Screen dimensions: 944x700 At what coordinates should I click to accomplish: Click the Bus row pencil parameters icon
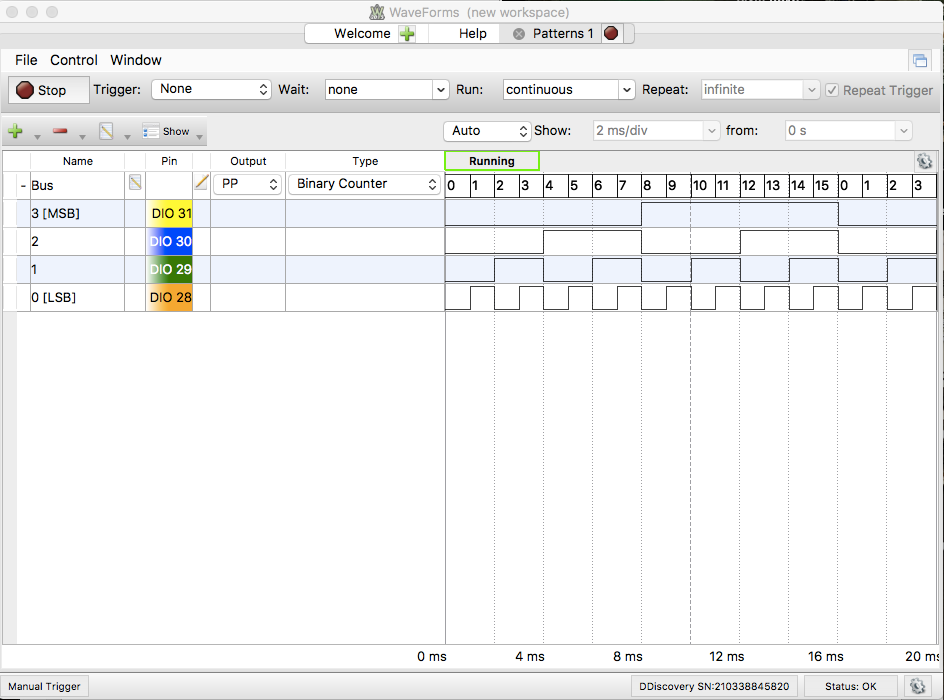(x=202, y=182)
